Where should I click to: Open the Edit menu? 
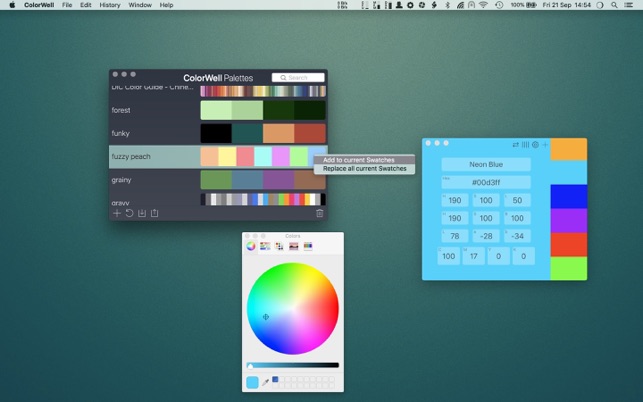(x=86, y=5)
